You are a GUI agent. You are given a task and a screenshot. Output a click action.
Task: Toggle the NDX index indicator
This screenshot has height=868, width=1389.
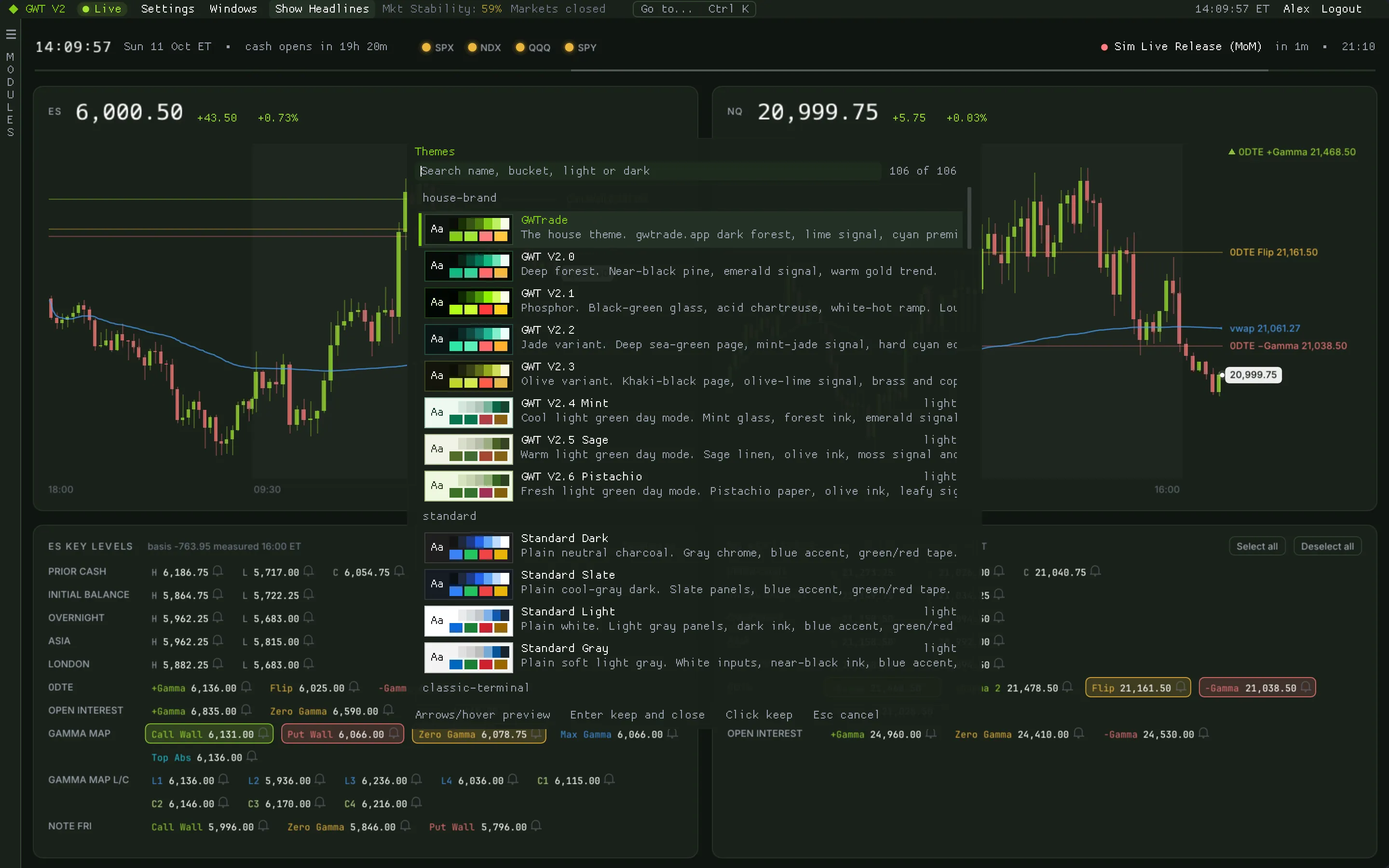click(x=485, y=48)
